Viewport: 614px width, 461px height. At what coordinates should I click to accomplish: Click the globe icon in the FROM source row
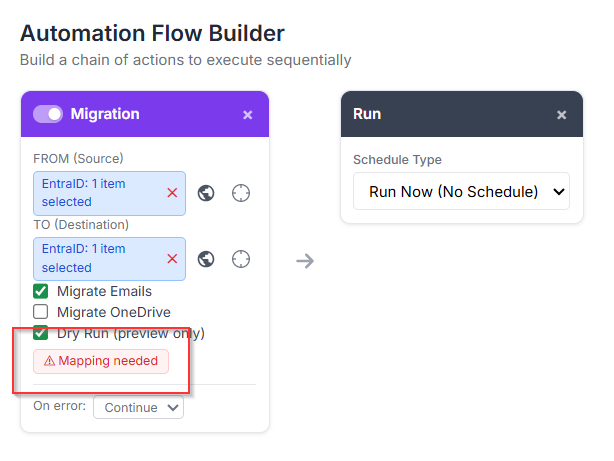tap(206, 193)
